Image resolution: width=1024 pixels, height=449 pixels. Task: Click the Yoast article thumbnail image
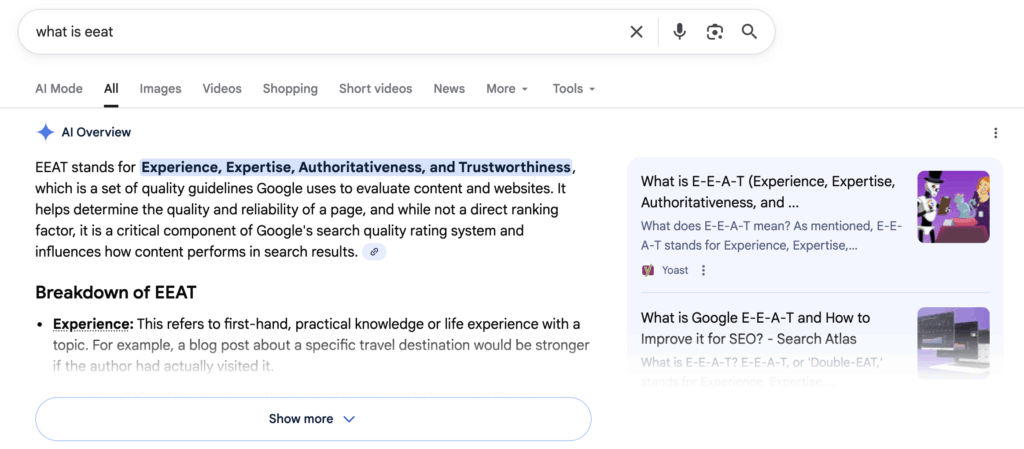[x=953, y=207]
